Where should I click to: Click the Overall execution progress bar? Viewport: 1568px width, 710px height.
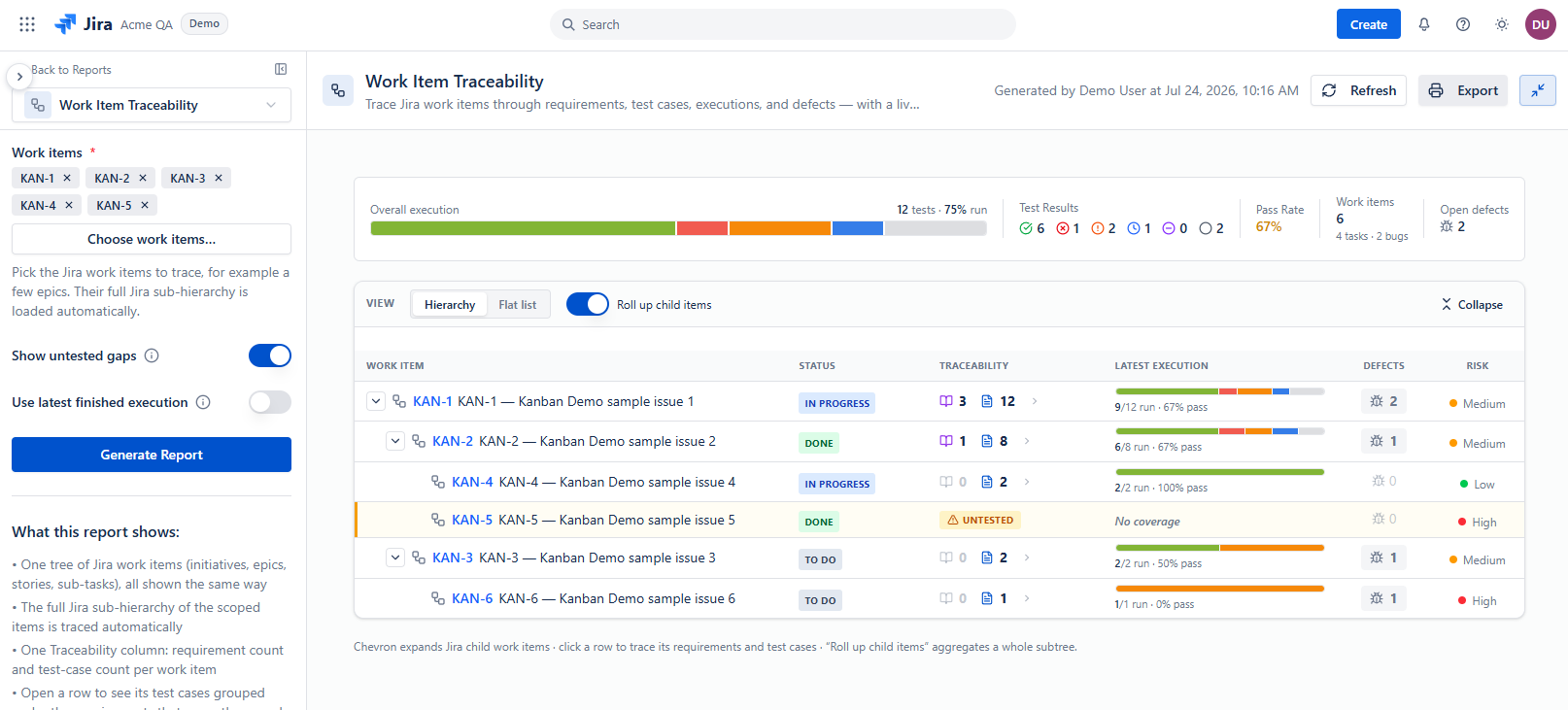tap(678, 228)
